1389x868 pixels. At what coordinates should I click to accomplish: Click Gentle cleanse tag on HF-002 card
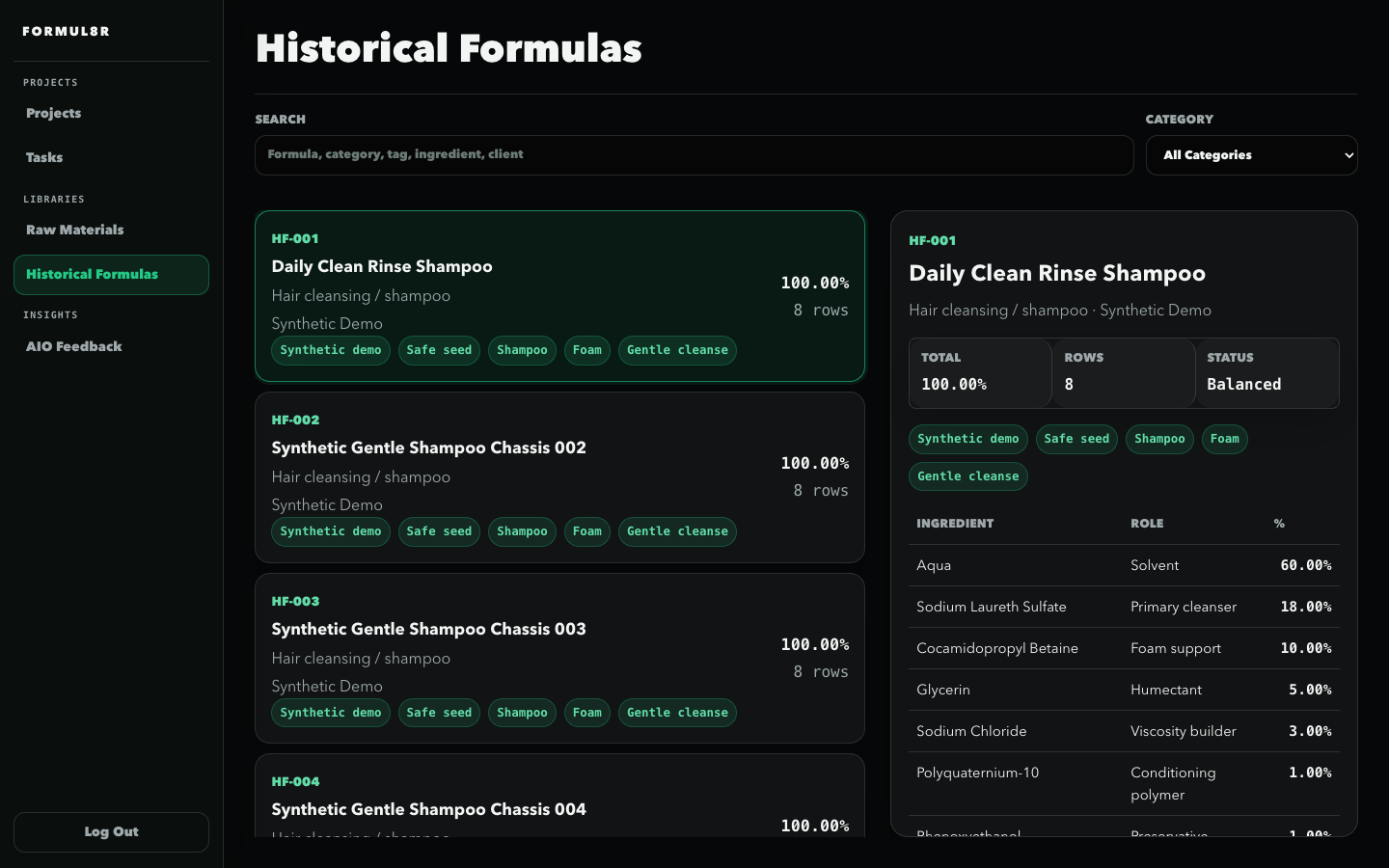[x=677, y=531]
